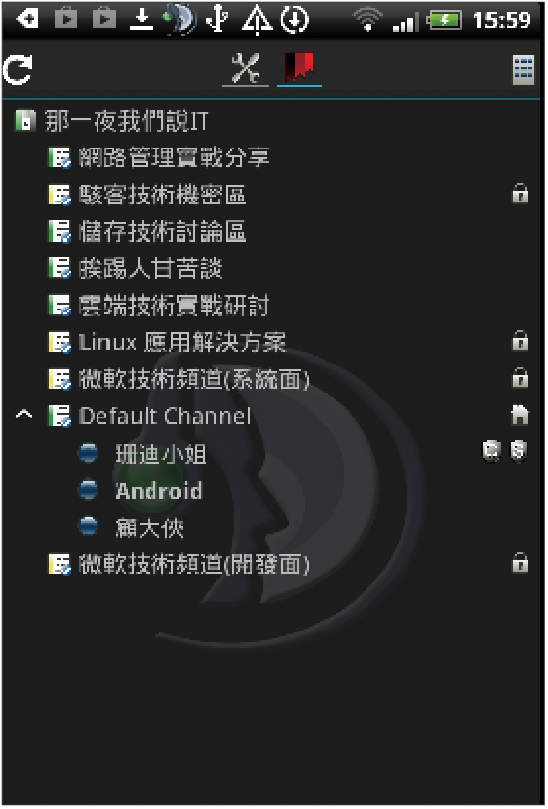Switch to the red bookmark tab

click(300, 69)
